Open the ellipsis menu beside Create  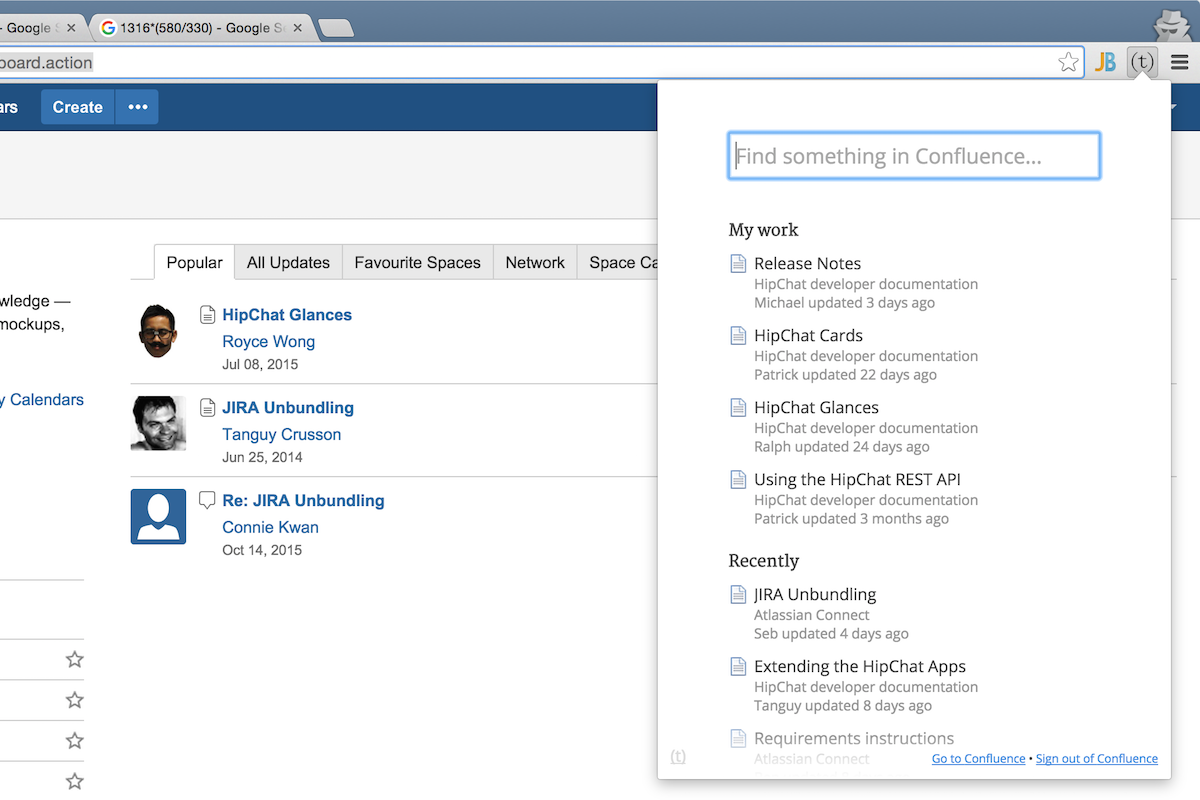[137, 107]
